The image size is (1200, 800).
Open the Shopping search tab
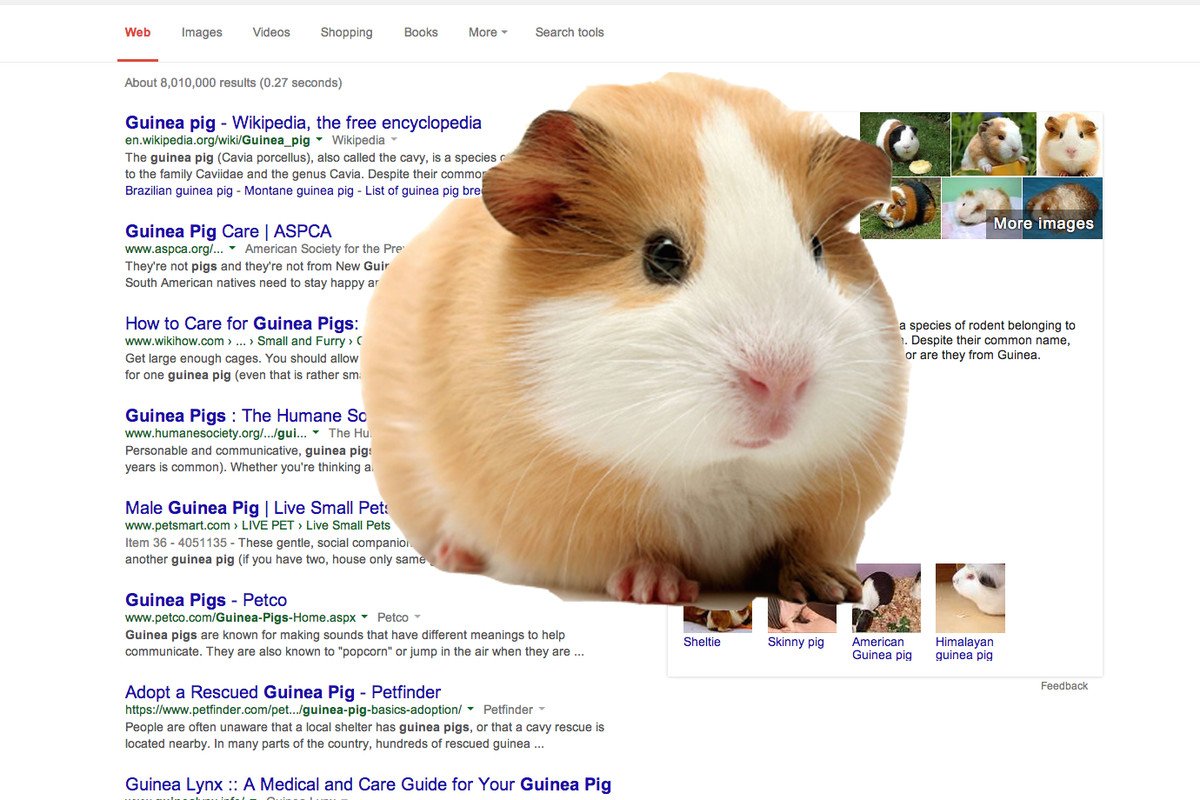[x=346, y=32]
